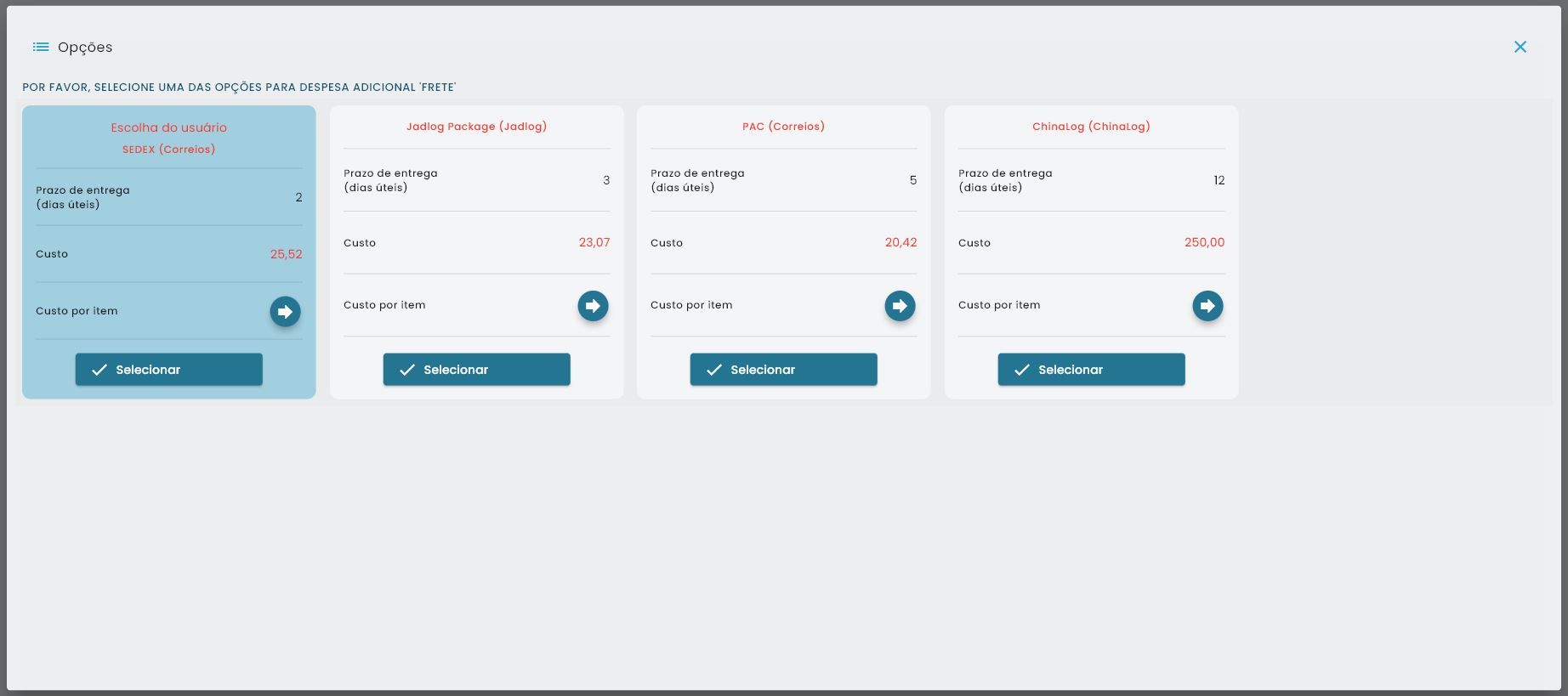
Task: Click the PAC (Correios) card title
Action: [783, 127]
